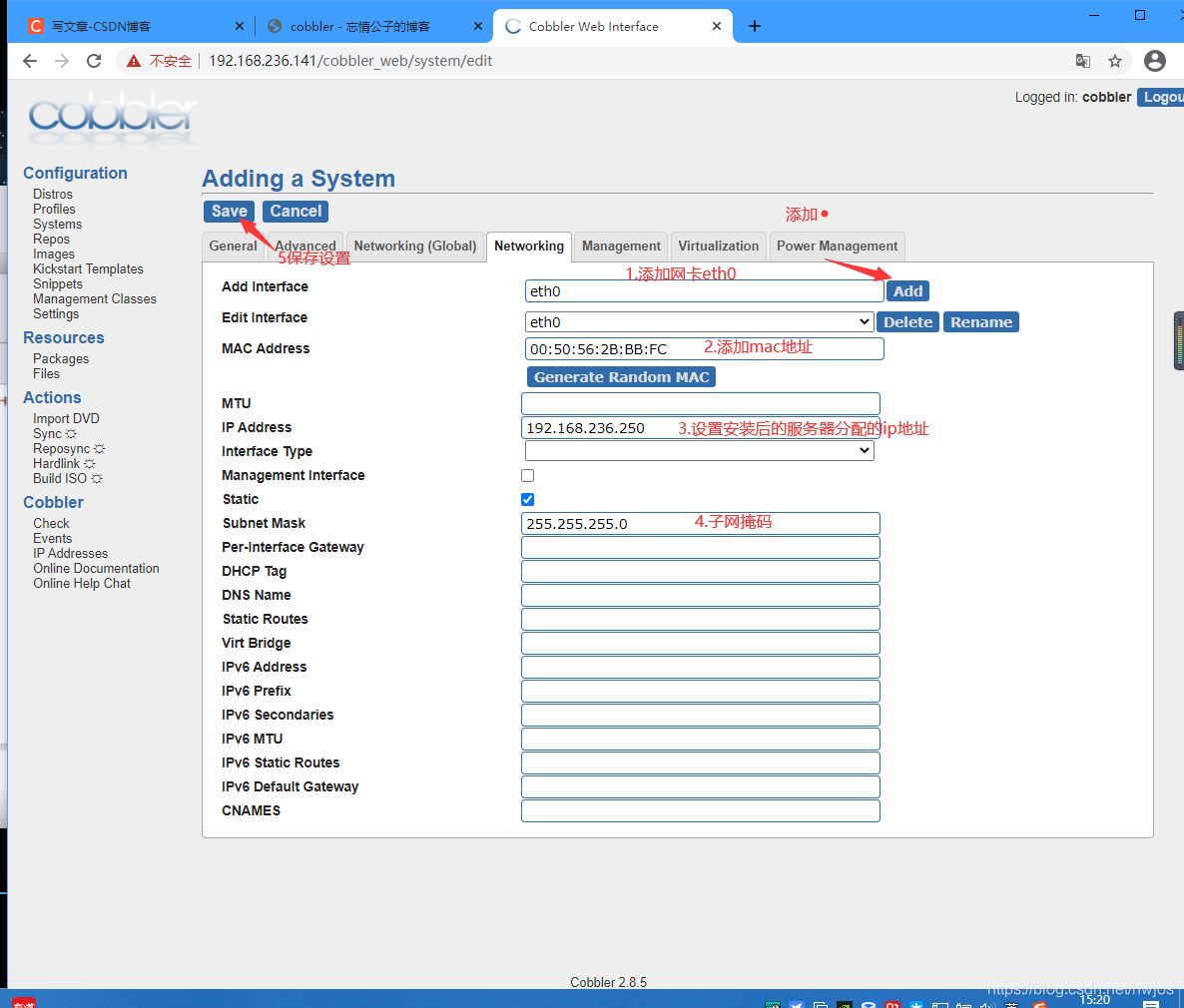The image size is (1184, 1008).
Task: Open Images in the sidebar
Action: (x=54, y=254)
